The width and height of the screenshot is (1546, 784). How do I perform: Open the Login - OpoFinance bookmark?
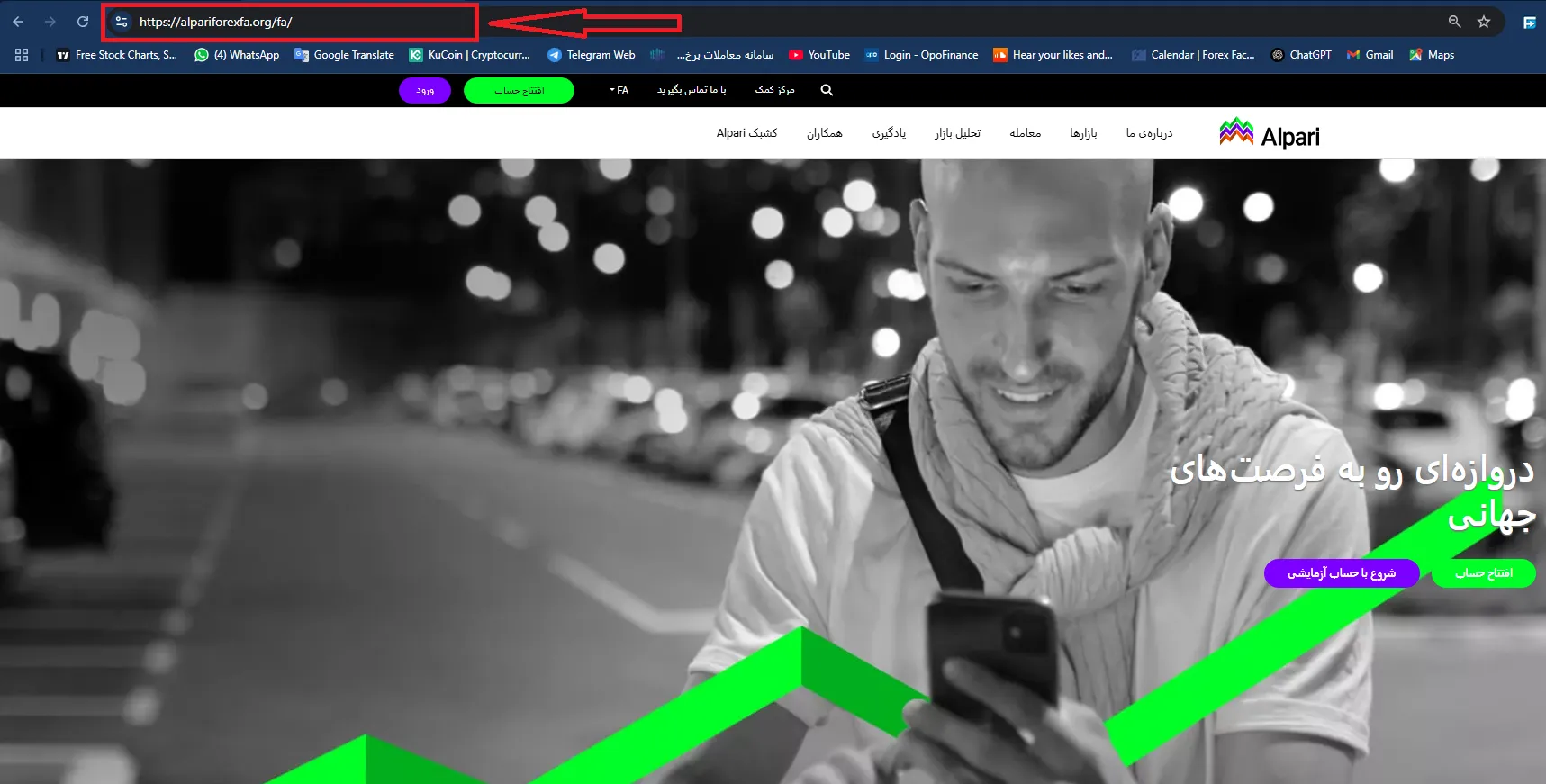point(921,55)
